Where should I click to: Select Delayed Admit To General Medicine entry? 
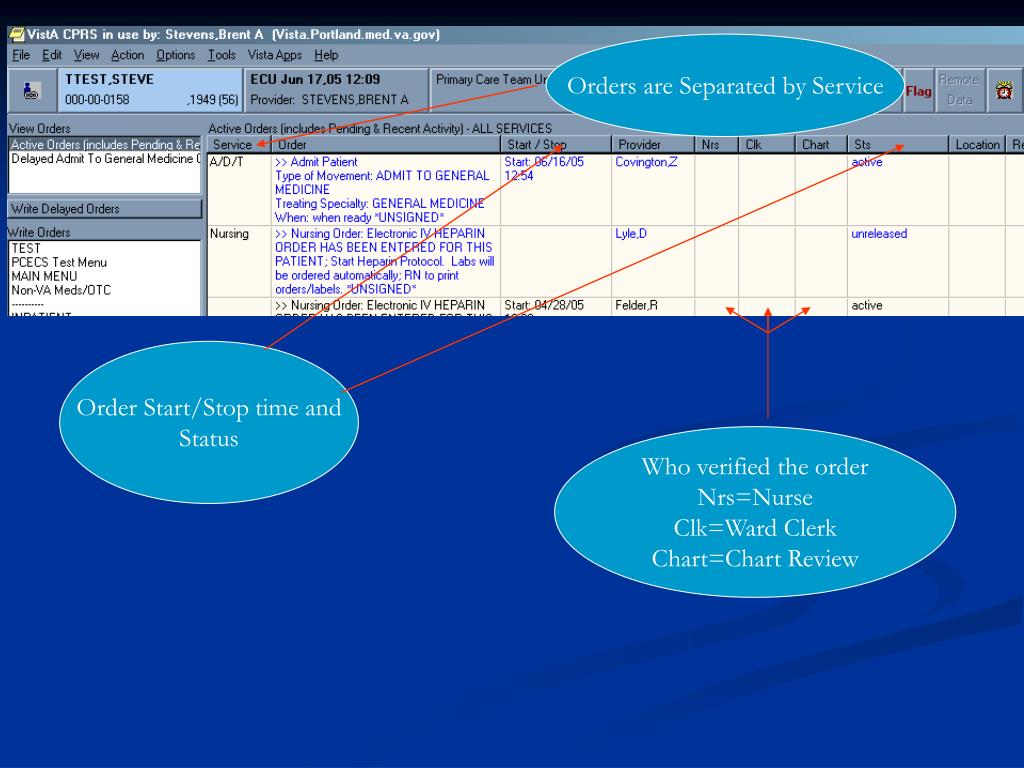[x=104, y=159]
